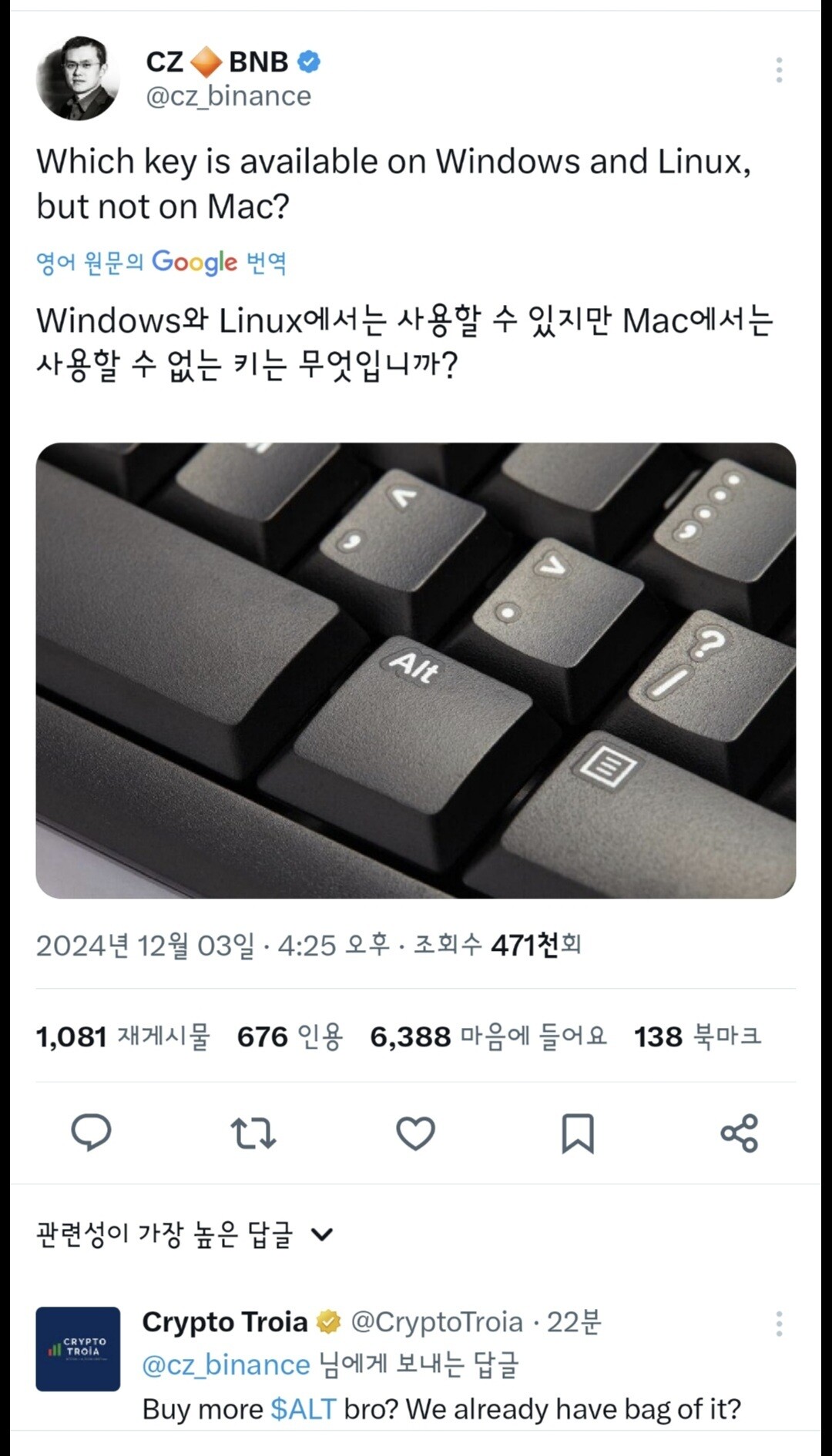Bookmark this tweet
Screen dimensions: 832x1456
click(578, 1133)
